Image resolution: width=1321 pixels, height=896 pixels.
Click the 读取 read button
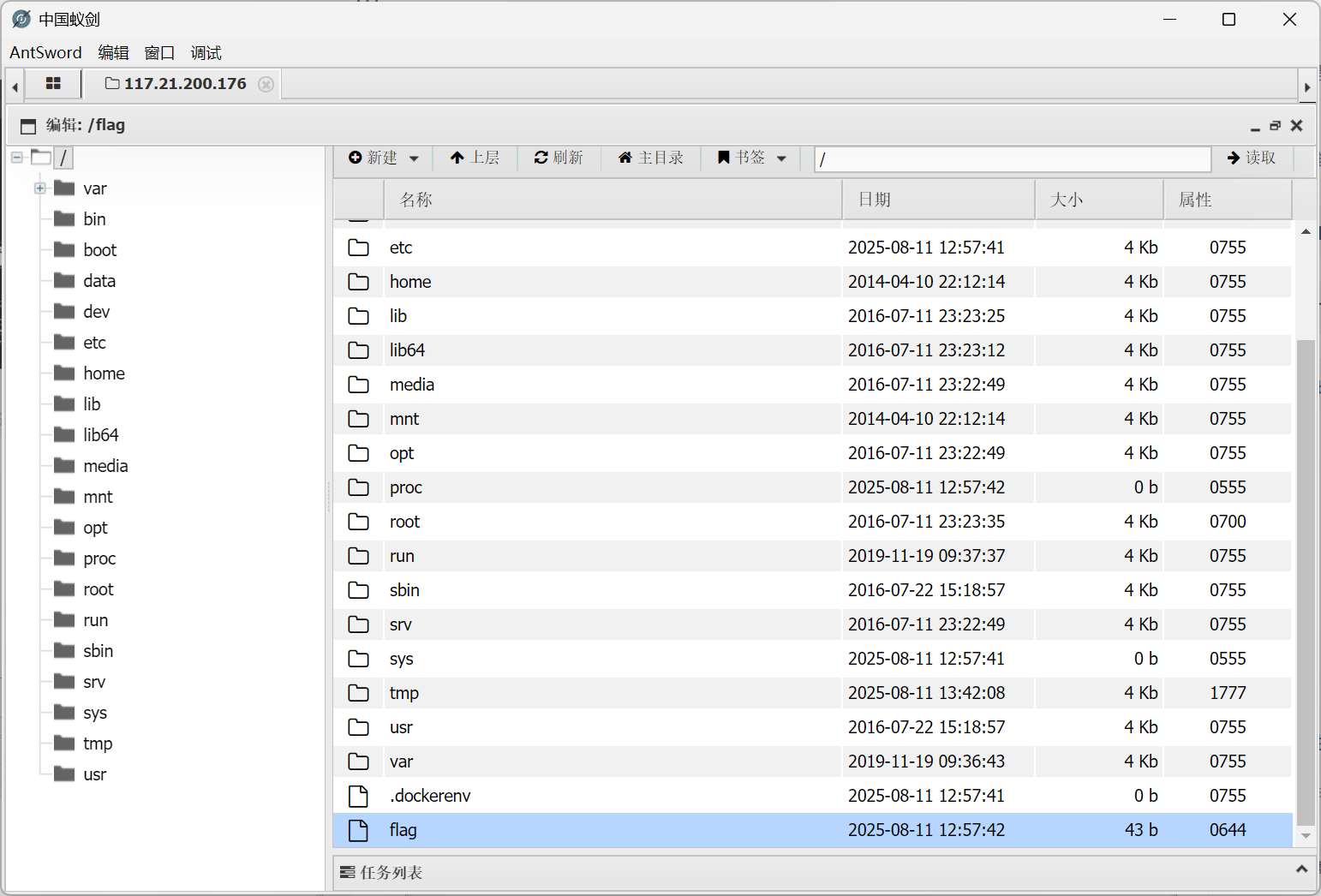click(1252, 158)
